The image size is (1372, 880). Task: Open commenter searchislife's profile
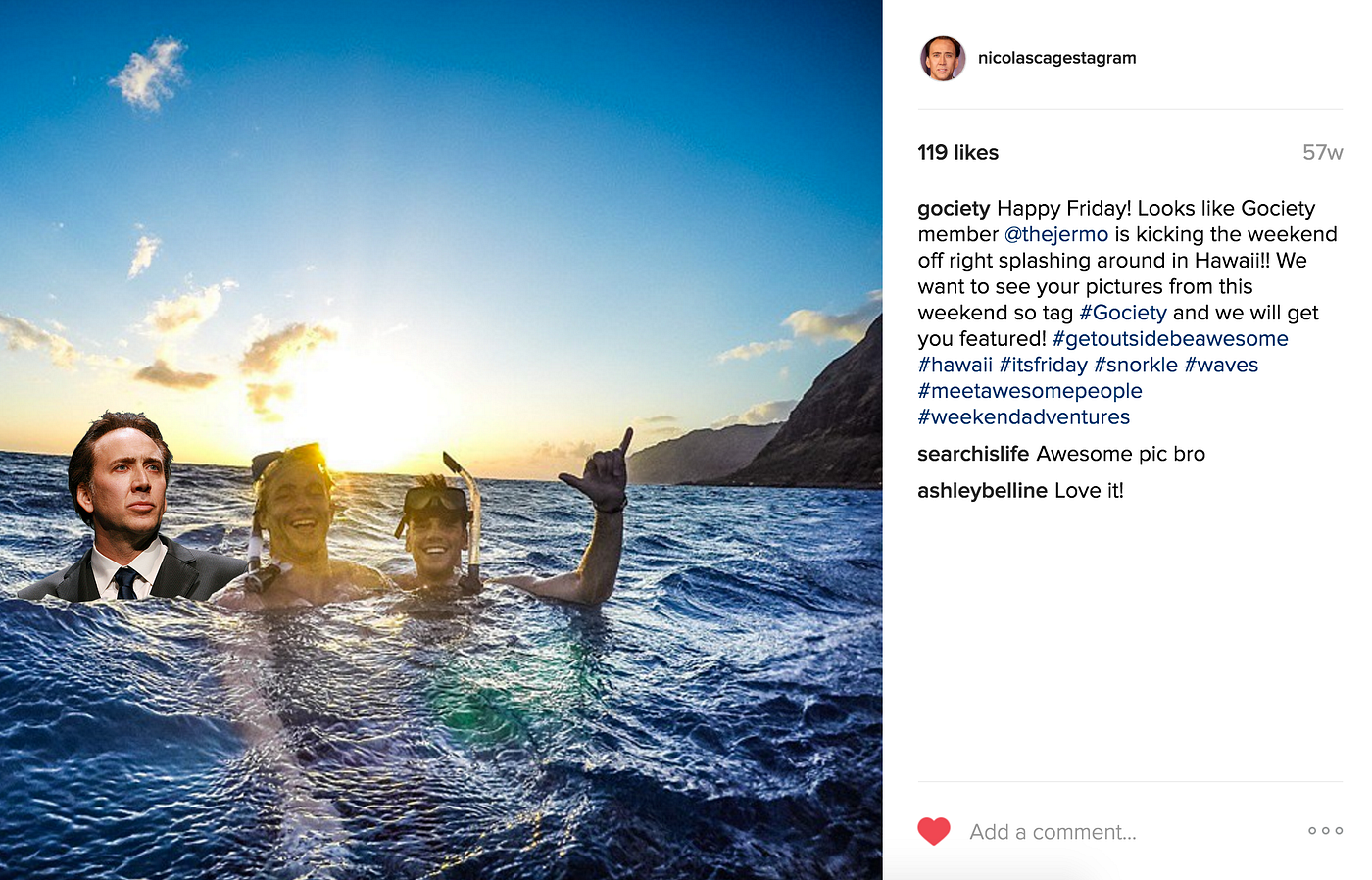(973, 454)
